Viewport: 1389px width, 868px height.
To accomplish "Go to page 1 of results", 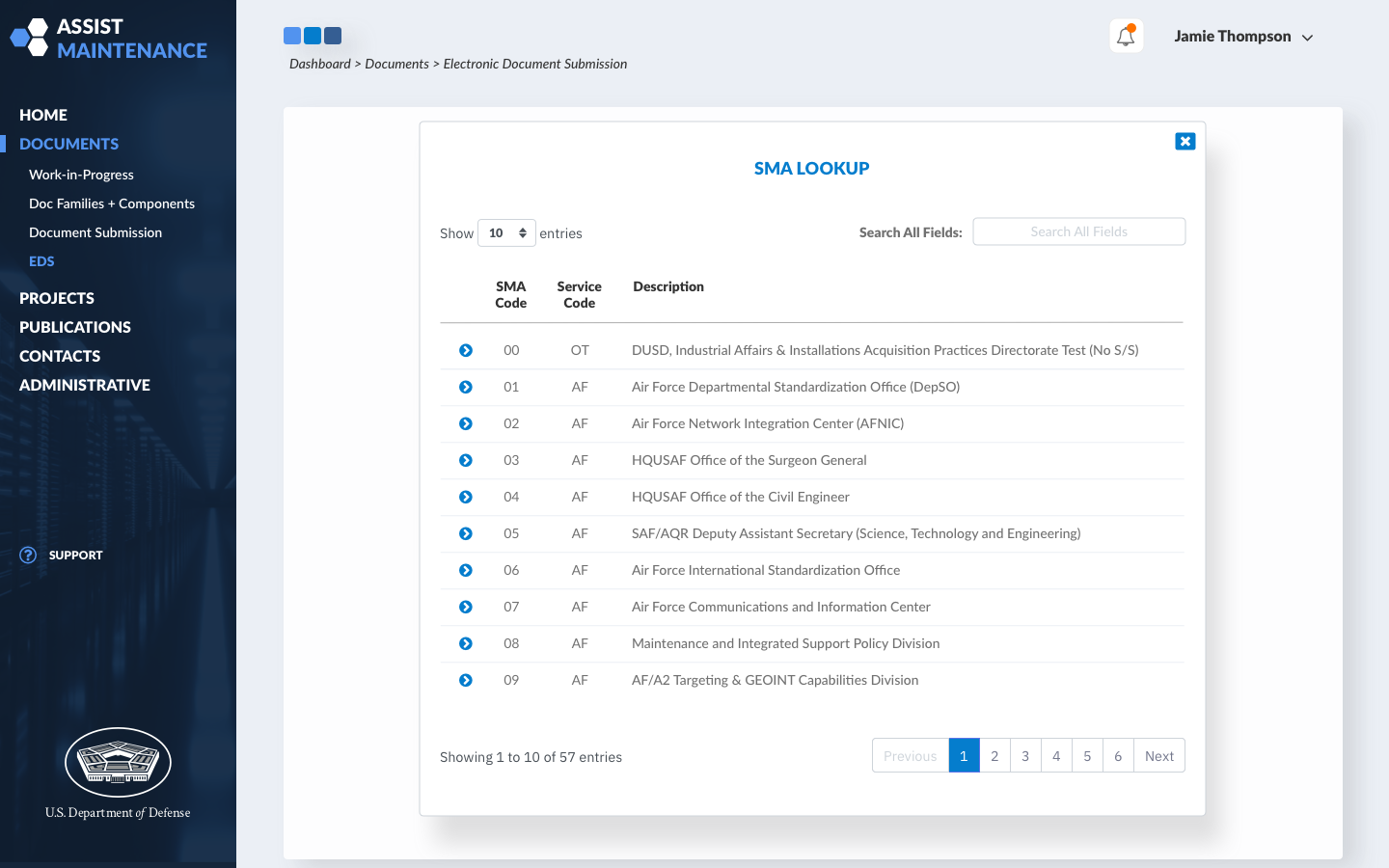I will coord(964,755).
